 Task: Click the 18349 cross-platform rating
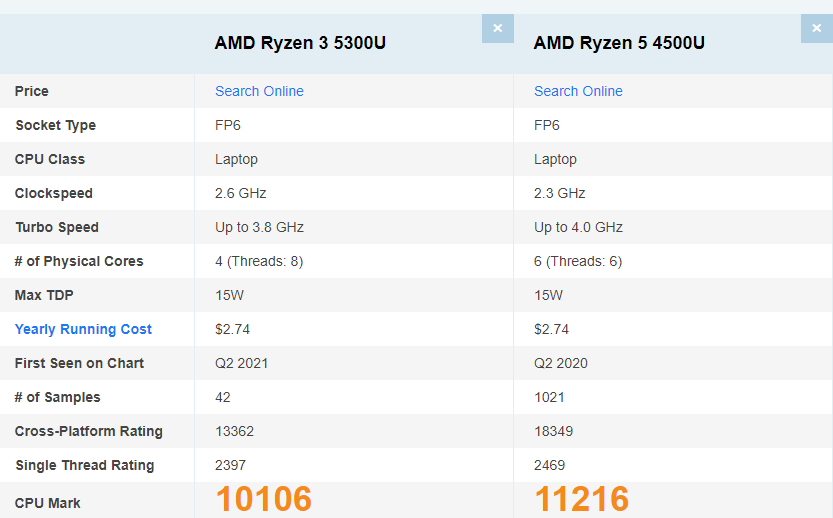click(x=553, y=431)
